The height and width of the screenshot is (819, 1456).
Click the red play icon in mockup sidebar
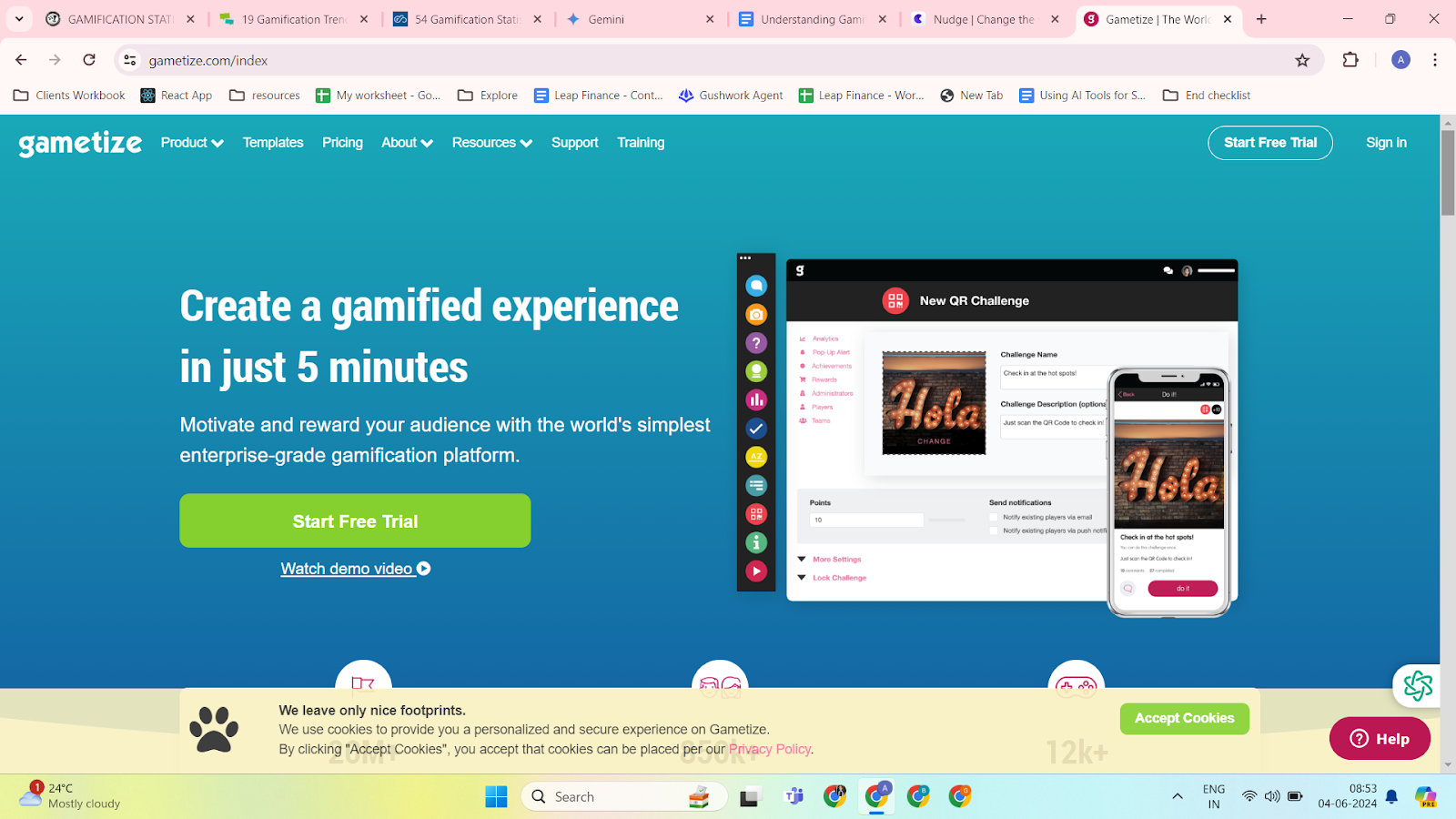tap(756, 571)
